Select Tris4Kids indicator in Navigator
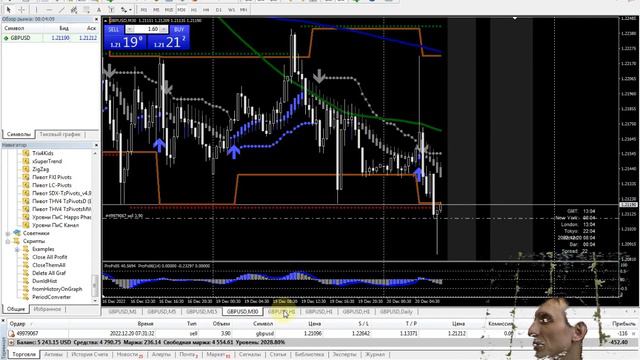The height and width of the screenshot is (360, 640). click(x=43, y=153)
